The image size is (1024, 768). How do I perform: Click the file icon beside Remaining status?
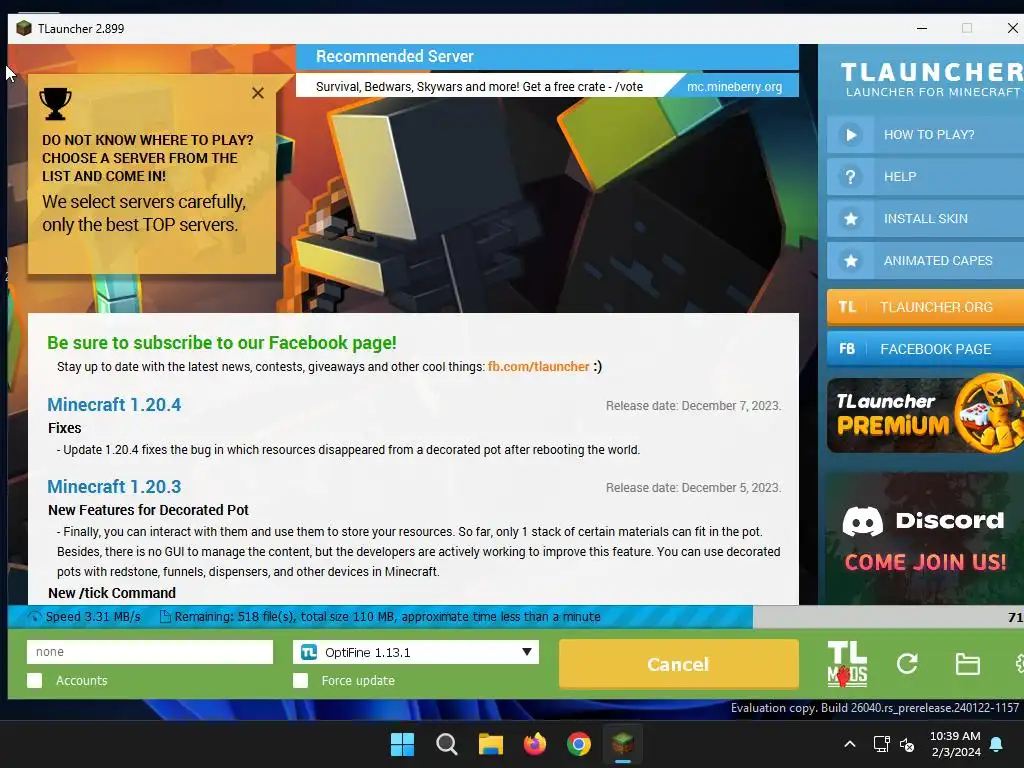pyautogui.click(x=165, y=616)
